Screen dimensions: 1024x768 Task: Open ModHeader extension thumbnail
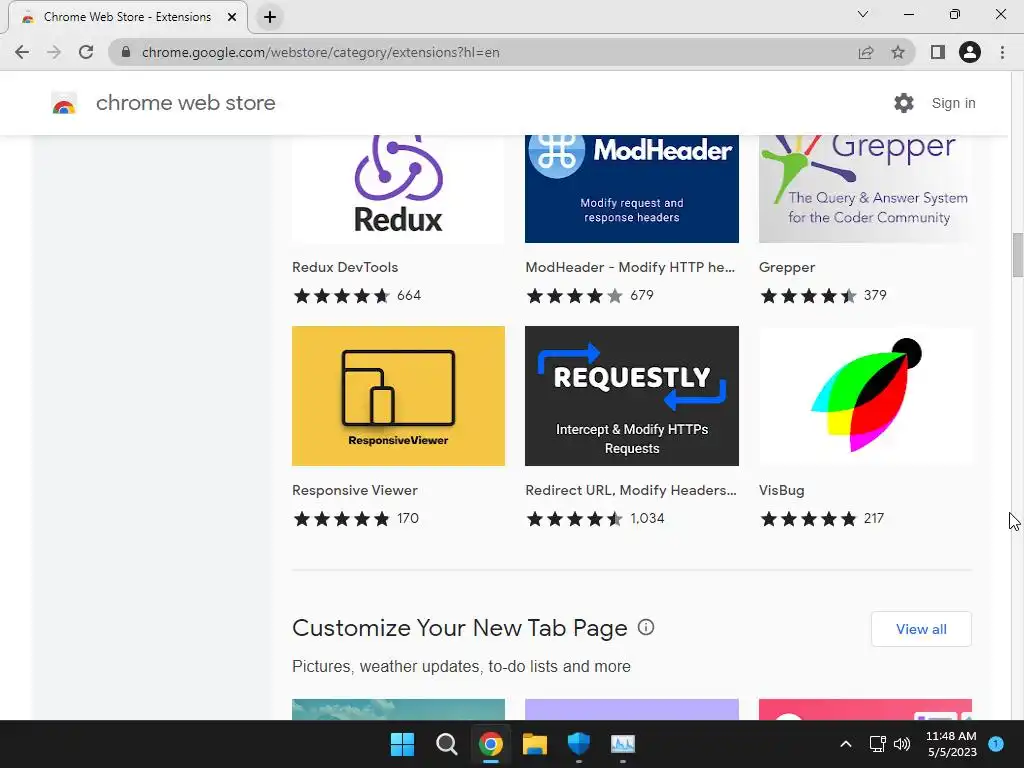coord(632,189)
